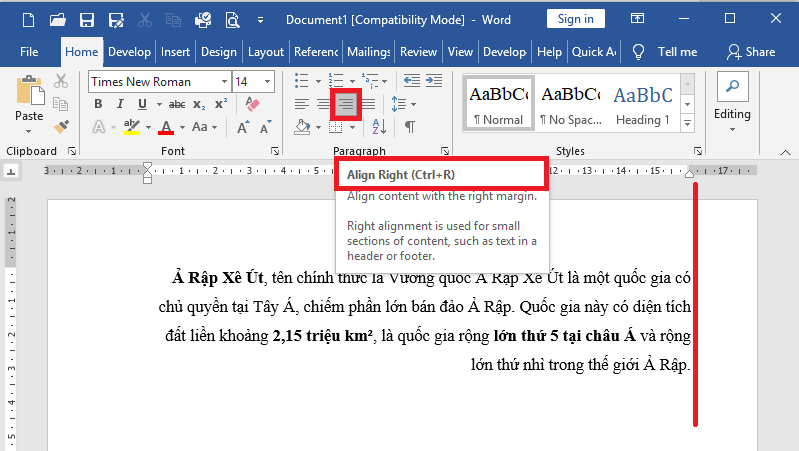Expand the Styles gallery More arrow
The width and height of the screenshot is (799, 451).
(688, 123)
